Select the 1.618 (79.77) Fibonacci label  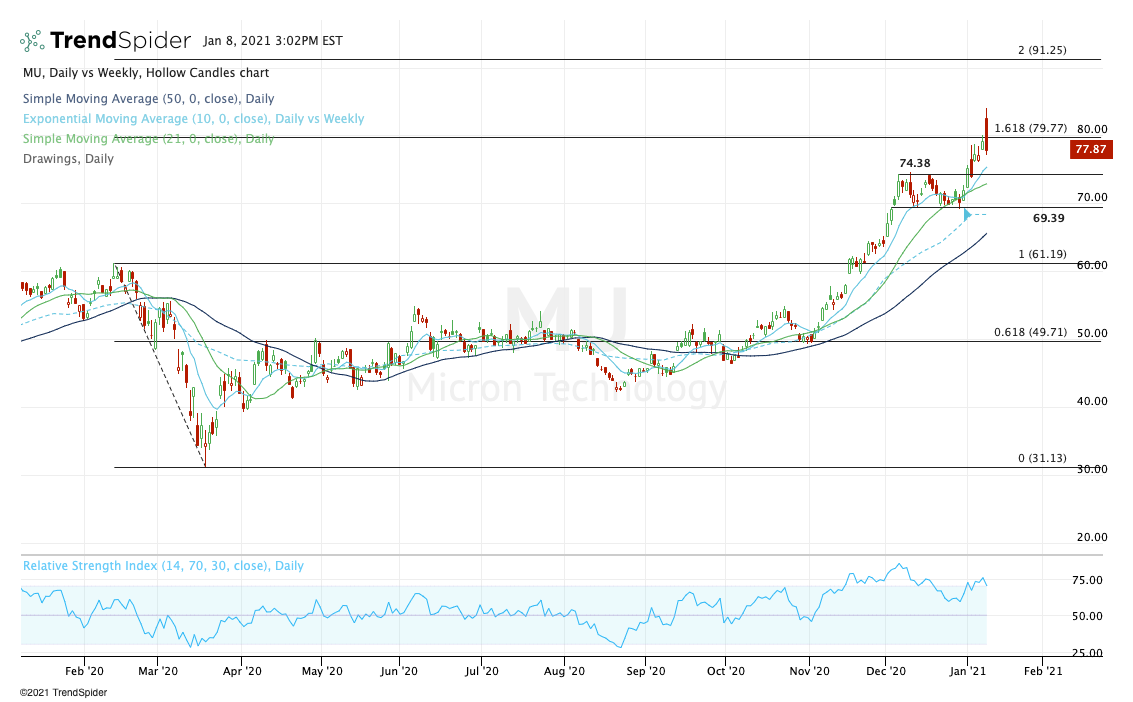click(x=1030, y=128)
